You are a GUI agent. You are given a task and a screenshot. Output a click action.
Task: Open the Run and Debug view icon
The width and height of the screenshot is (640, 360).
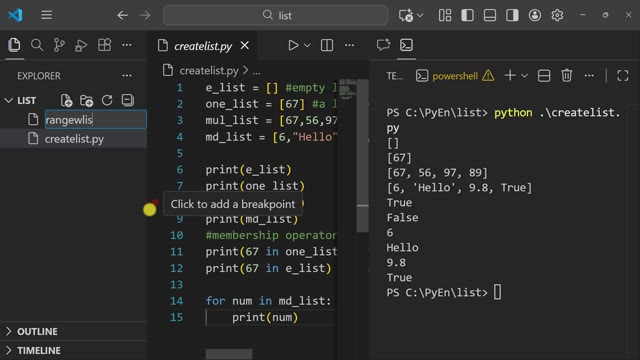coord(81,45)
